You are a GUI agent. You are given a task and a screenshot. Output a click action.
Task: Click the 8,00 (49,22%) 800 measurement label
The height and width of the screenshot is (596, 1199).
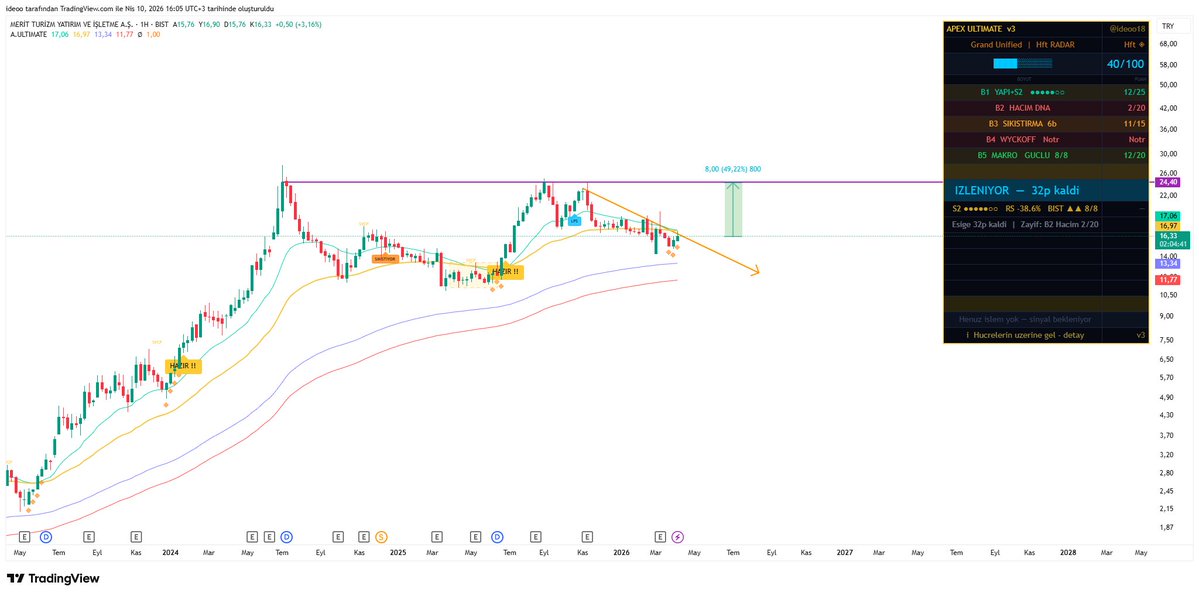(x=733, y=169)
